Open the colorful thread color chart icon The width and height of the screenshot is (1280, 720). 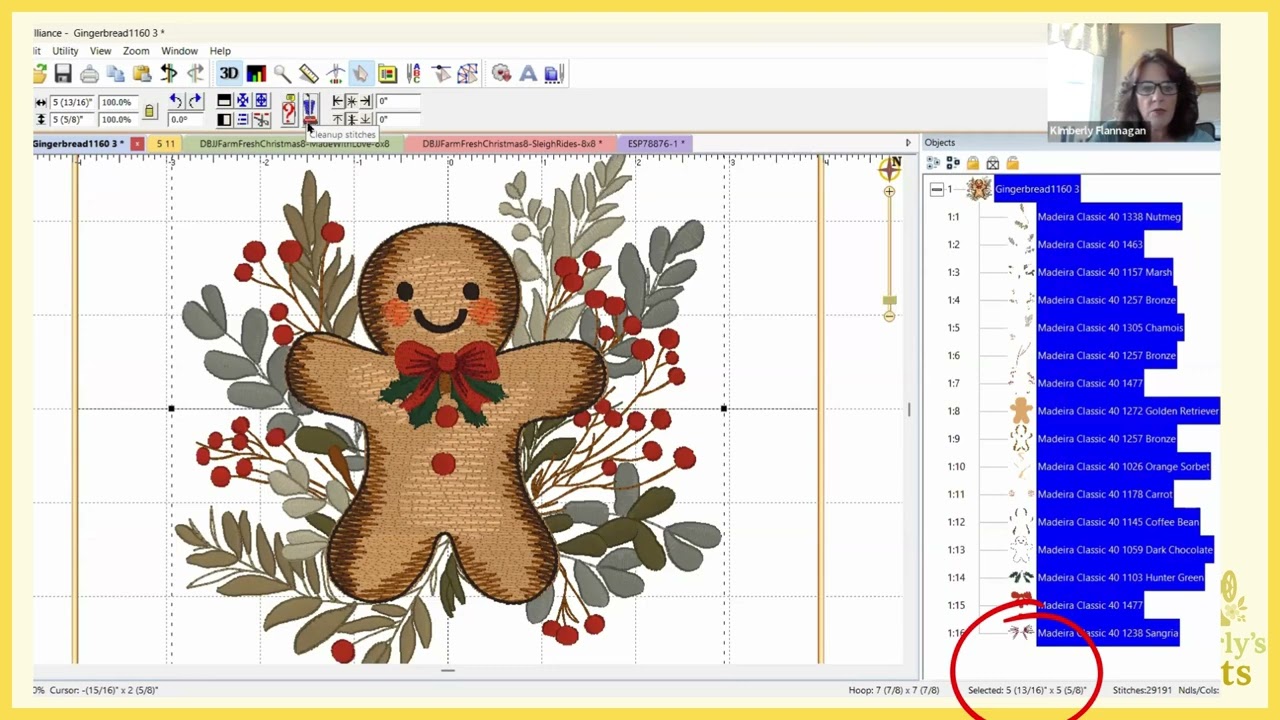[x=256, y=73]
